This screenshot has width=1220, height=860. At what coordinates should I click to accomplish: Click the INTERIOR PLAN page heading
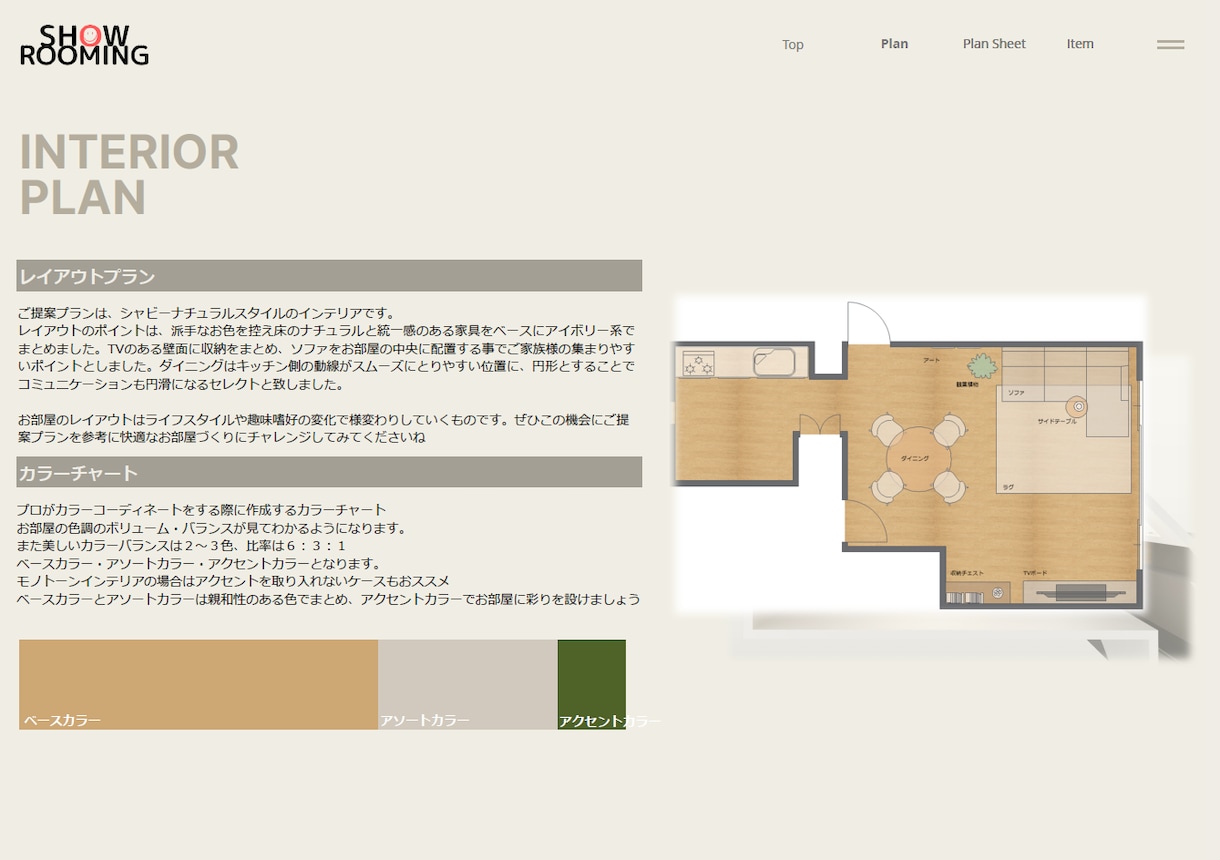129,175
